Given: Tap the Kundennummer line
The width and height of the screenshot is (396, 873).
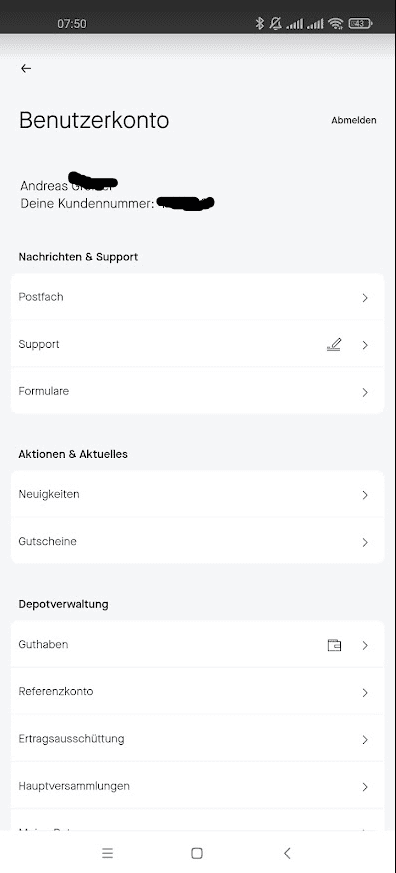Looking at the screenshot, I should (x=117, y=204).
